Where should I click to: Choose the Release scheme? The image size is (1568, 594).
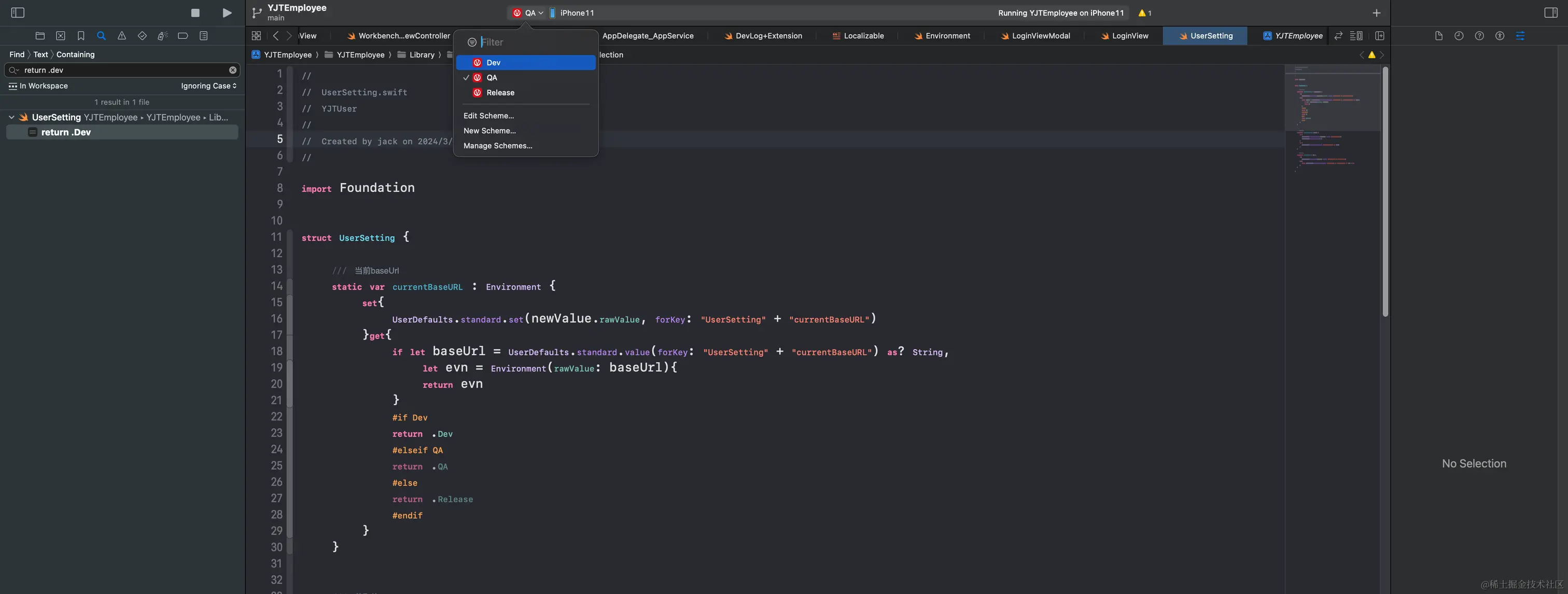(500, 92)
